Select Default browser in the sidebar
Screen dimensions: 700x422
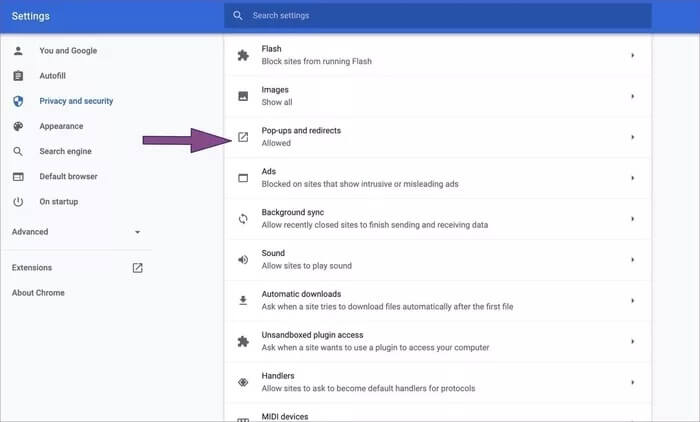pos(68,176)
